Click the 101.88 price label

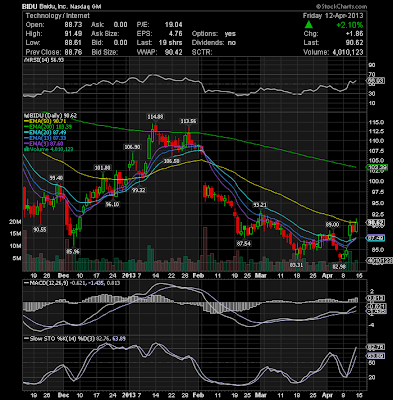(103, 168)
